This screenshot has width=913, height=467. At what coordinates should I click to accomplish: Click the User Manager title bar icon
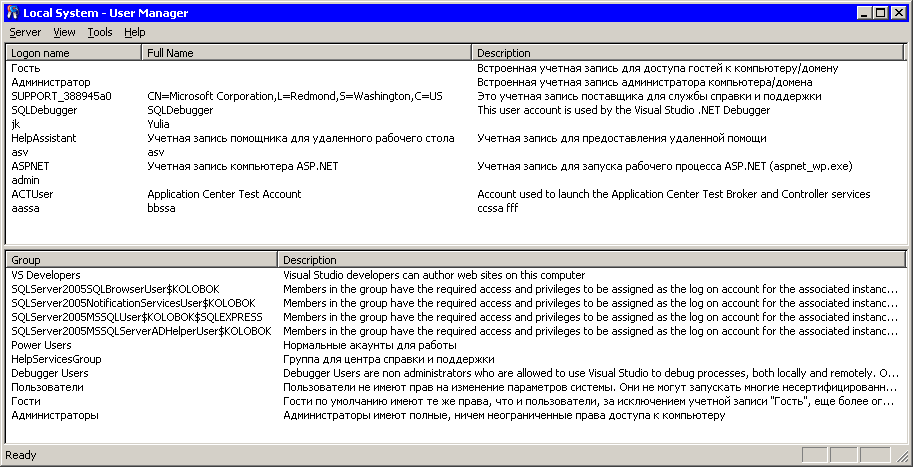click(12, 13)
